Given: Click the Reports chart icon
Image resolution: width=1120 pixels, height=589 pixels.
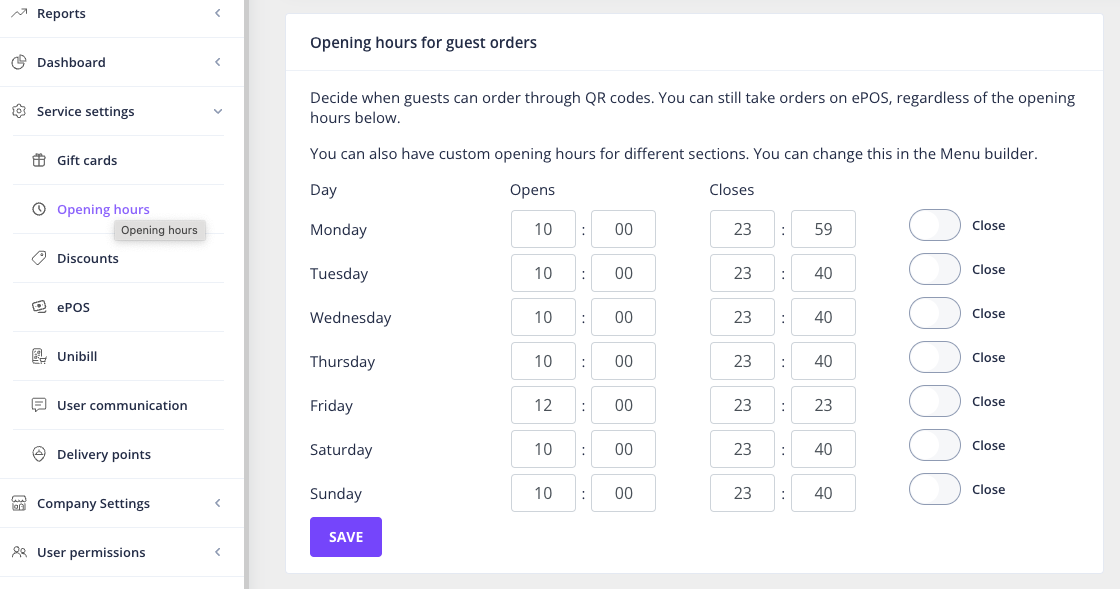Looking at the screenshot, I should pos(19,13).
